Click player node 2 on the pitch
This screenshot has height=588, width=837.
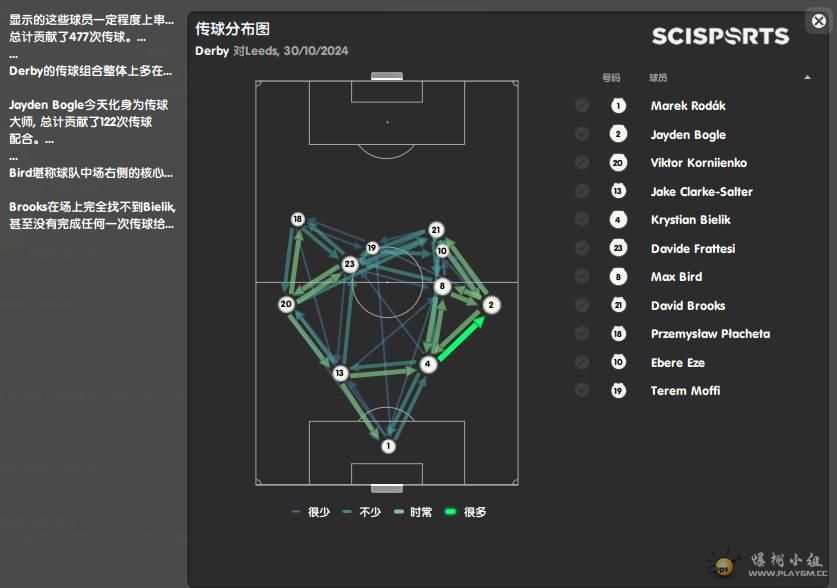[490, 304]
